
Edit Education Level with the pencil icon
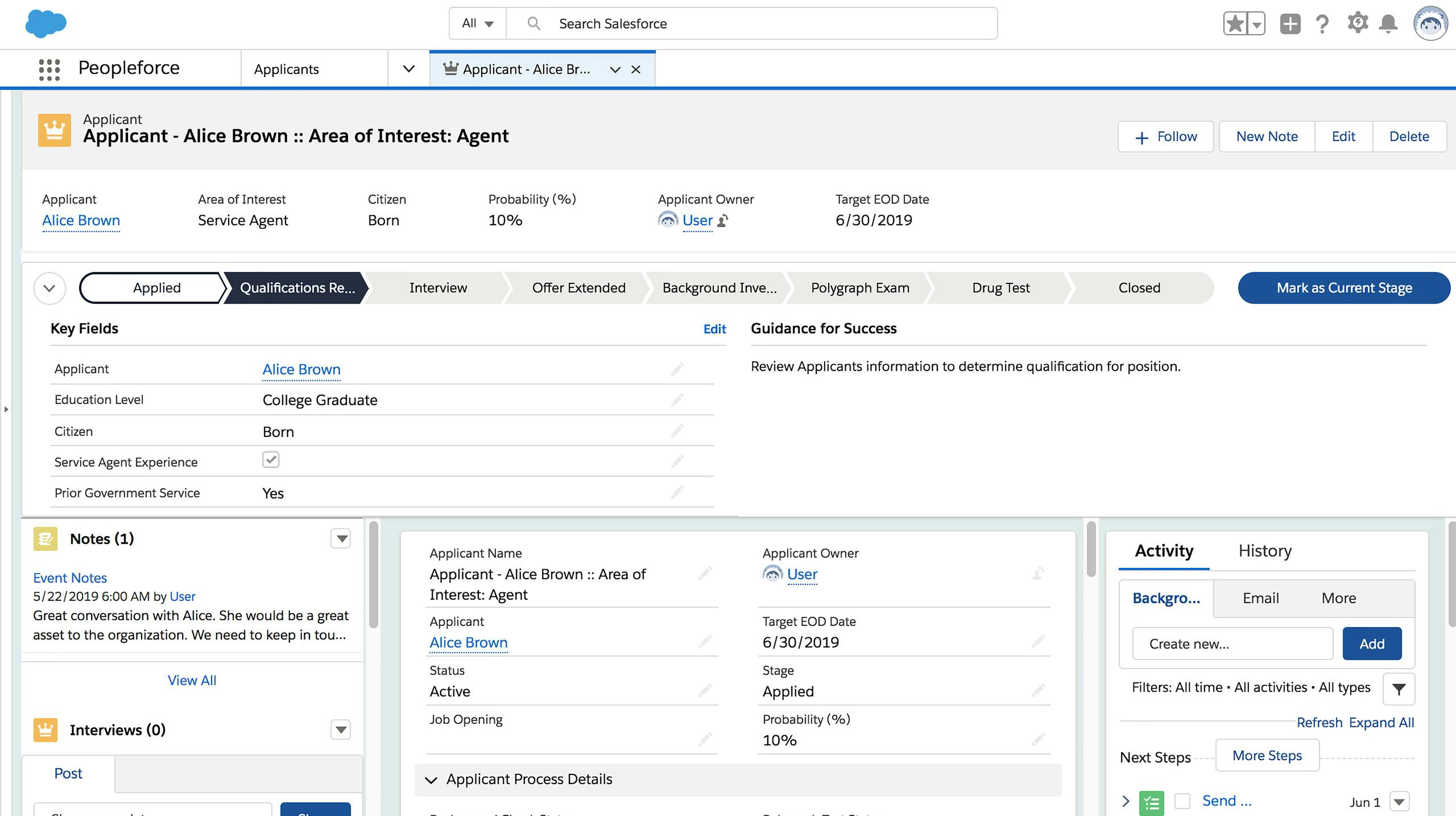coord(677,400)
